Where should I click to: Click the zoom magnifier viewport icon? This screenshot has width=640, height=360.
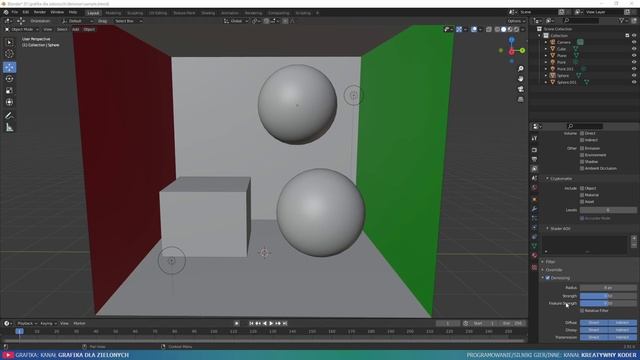click(x=520, y=69)
